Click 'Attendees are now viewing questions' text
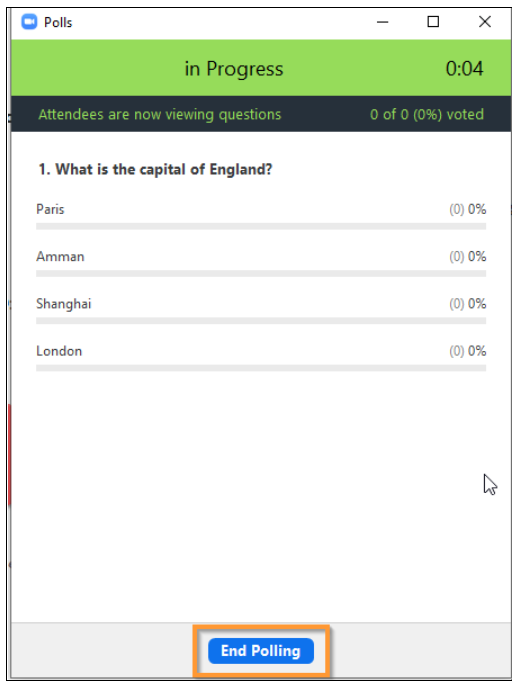This screenshot has width=517, height=685. tap(160, 114)
